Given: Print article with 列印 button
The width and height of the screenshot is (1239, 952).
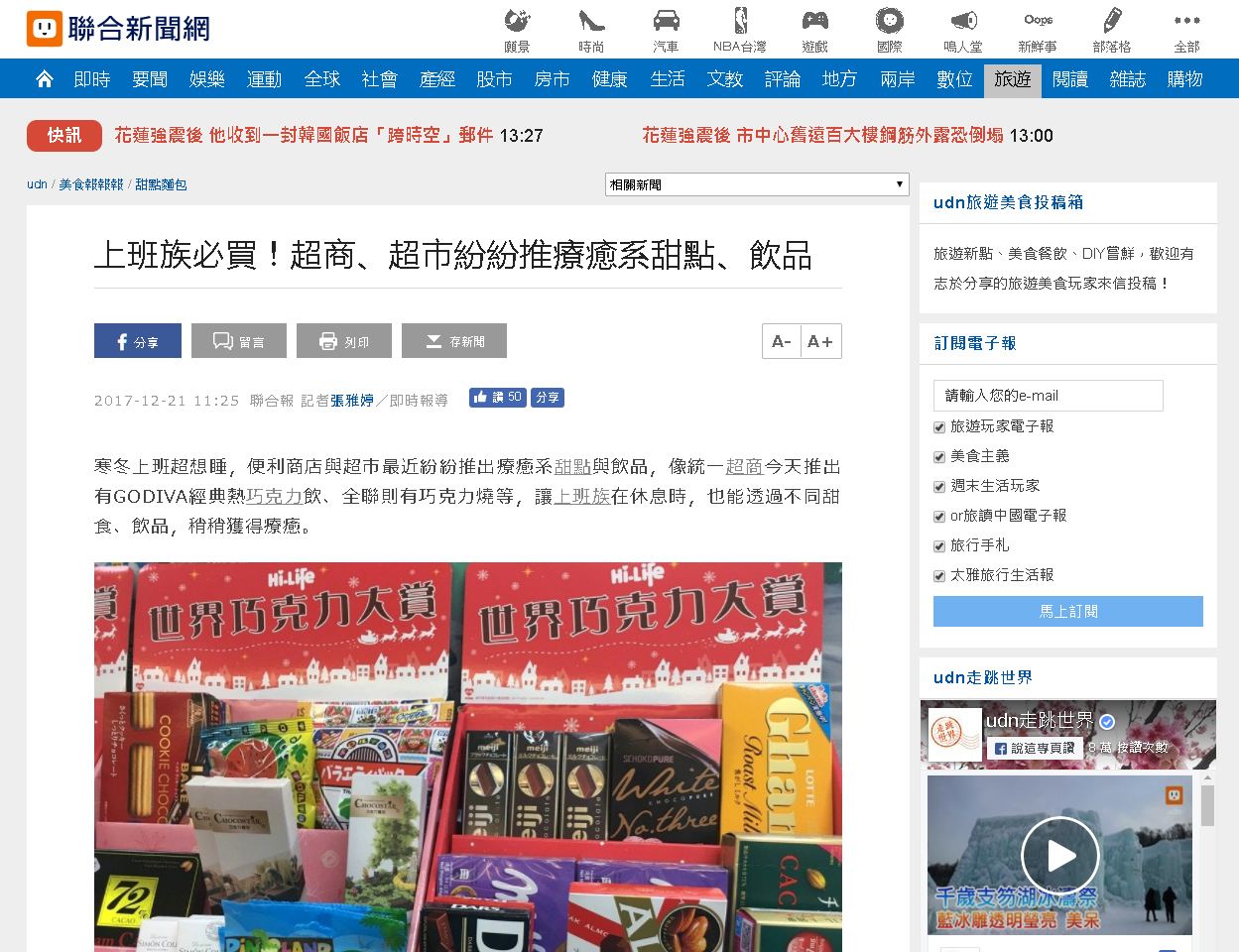Looking at the screenshot, I should pos(344,341).
